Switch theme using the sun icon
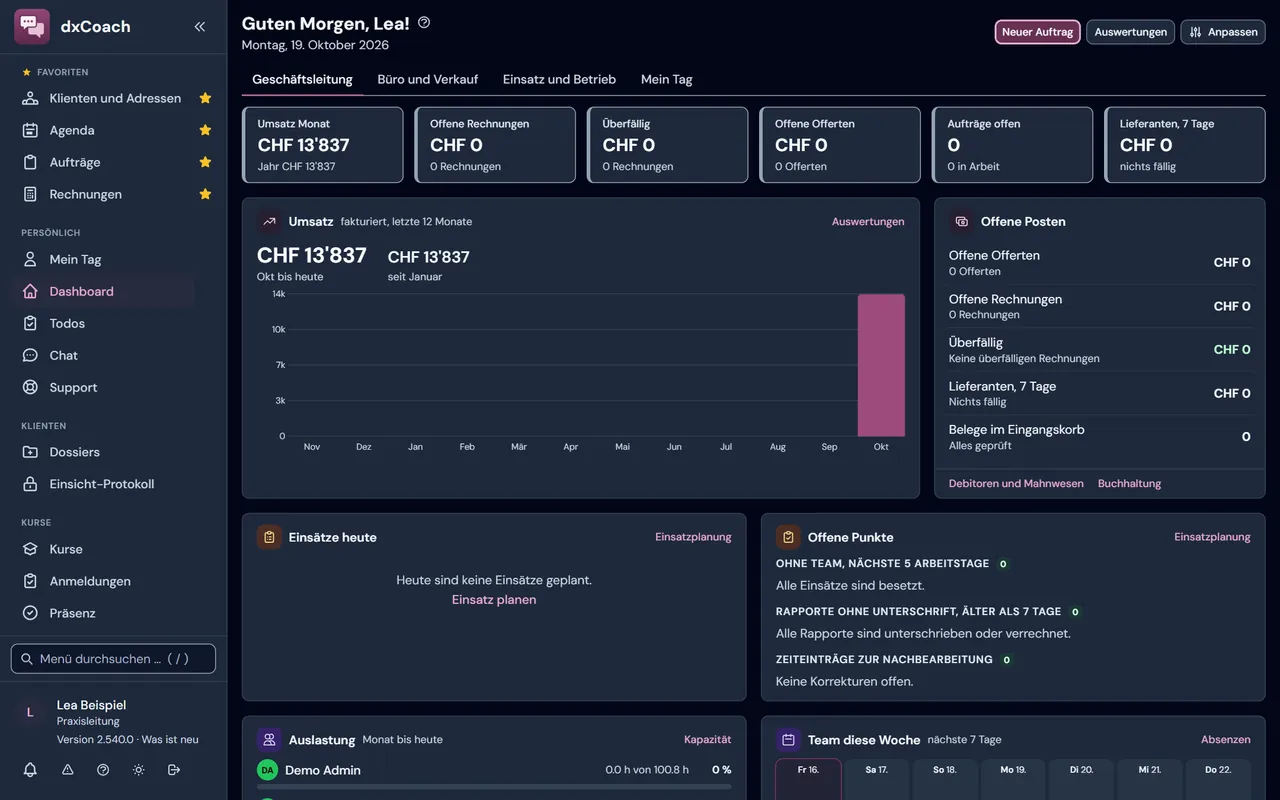This screenshot has height=800, width=1280. coord(138,770)
